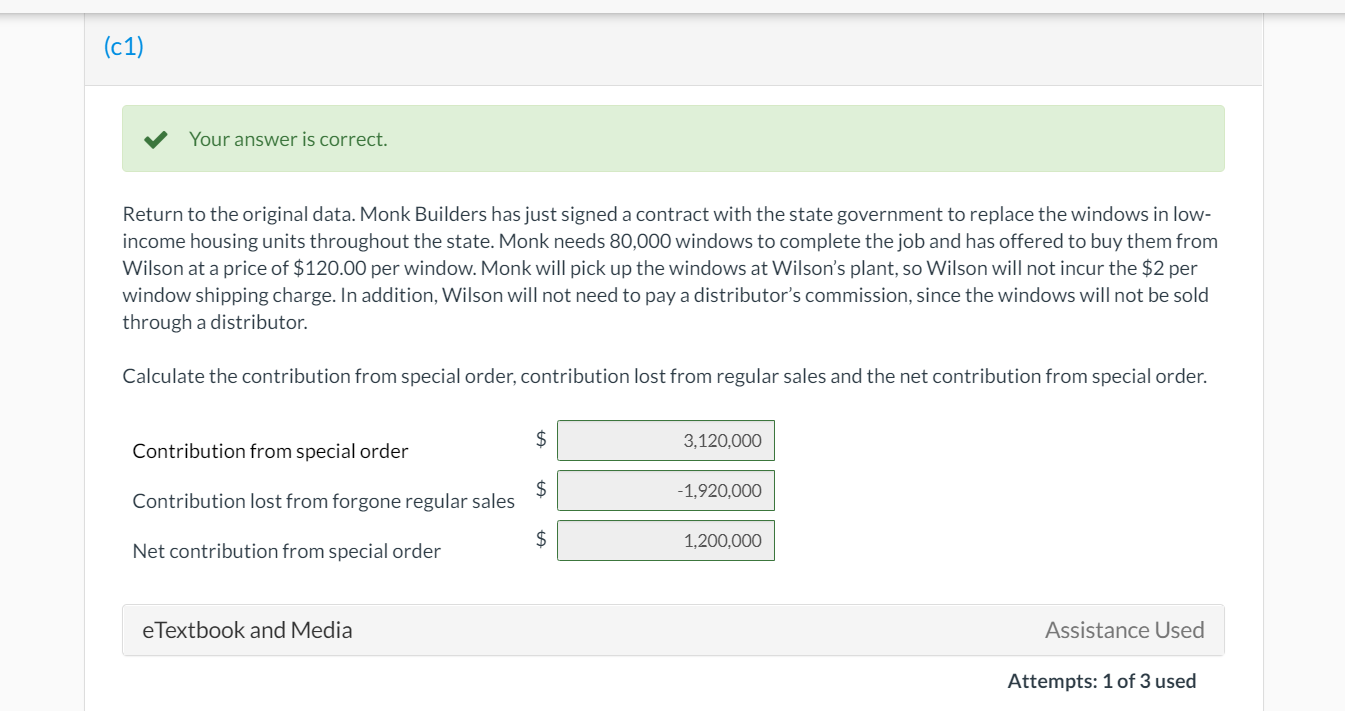The height and width of the screenshot is (711, 1345).
Task: Click the eTextbook and Media text
Action: pyautogui.click(x=247, y=630)
